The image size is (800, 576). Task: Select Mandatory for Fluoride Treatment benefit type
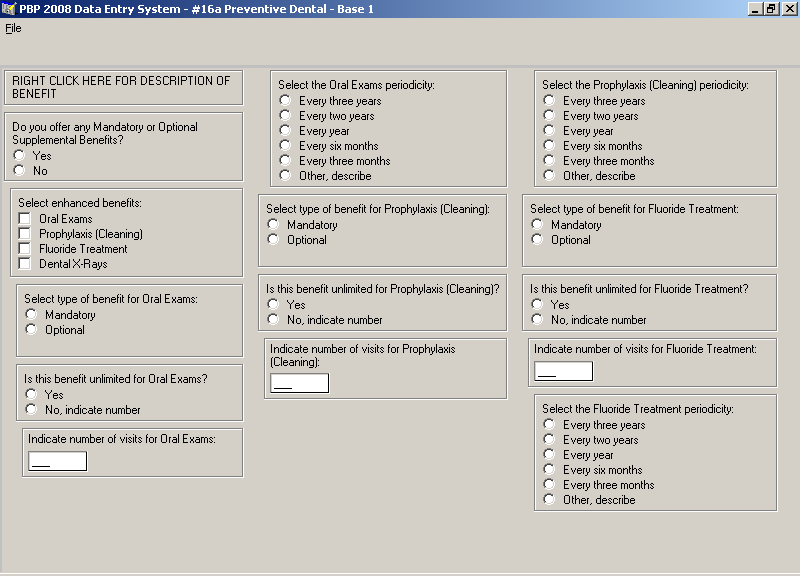pos(537,224)
